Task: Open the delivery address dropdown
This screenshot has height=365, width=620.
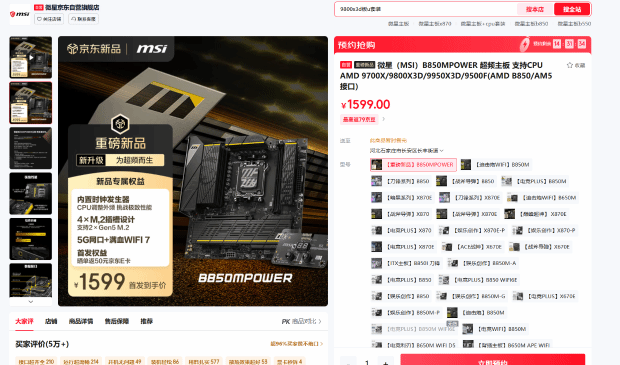Action: [x=406, y=150]
